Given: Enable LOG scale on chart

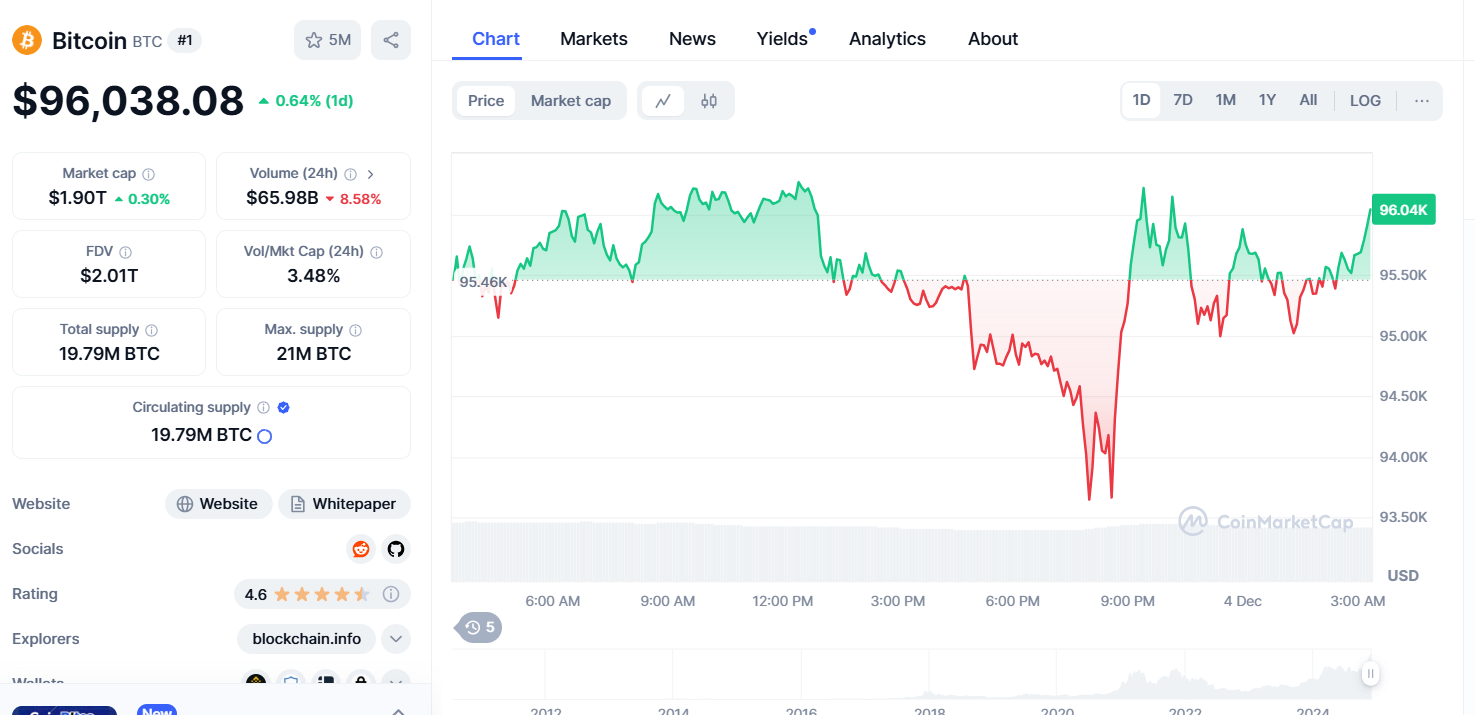Looking at the screenshot, I should pos(1365,101).
